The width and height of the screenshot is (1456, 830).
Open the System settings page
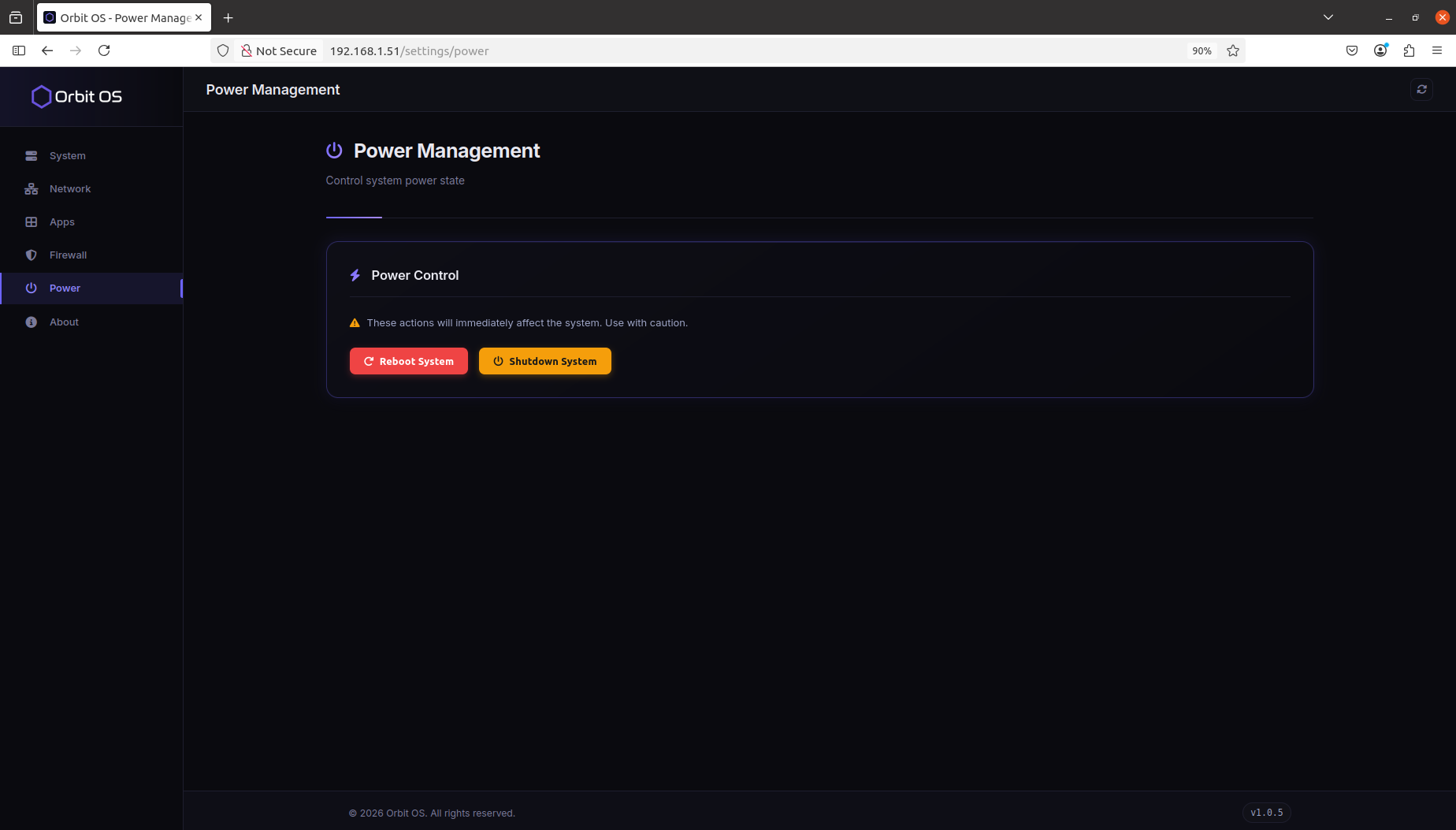coord(67,156)
